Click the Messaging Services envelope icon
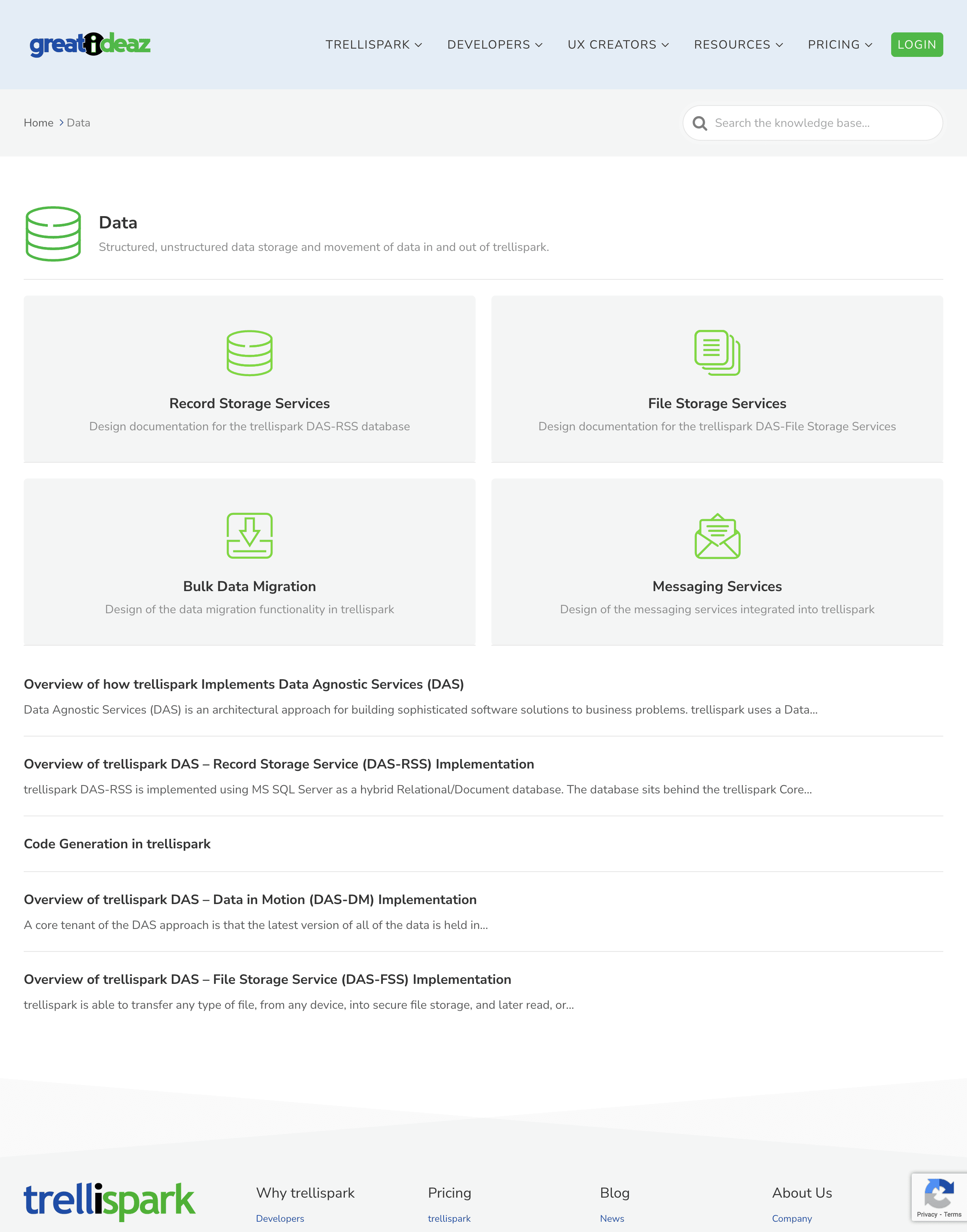Image resolution: width=967 pixels, height=1232 pixels. 717,536
